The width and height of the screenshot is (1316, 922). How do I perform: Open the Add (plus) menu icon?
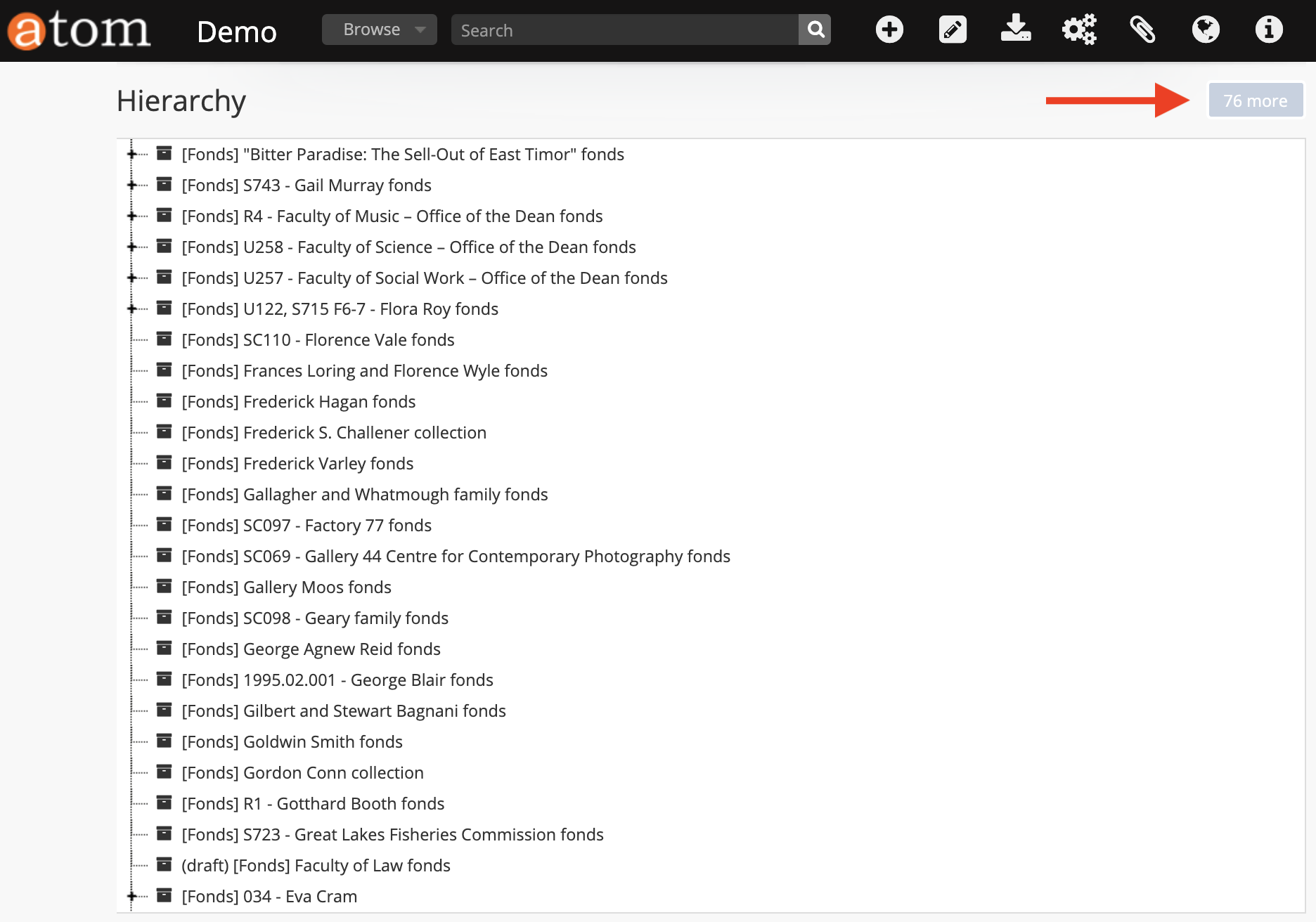coord(889,30)
